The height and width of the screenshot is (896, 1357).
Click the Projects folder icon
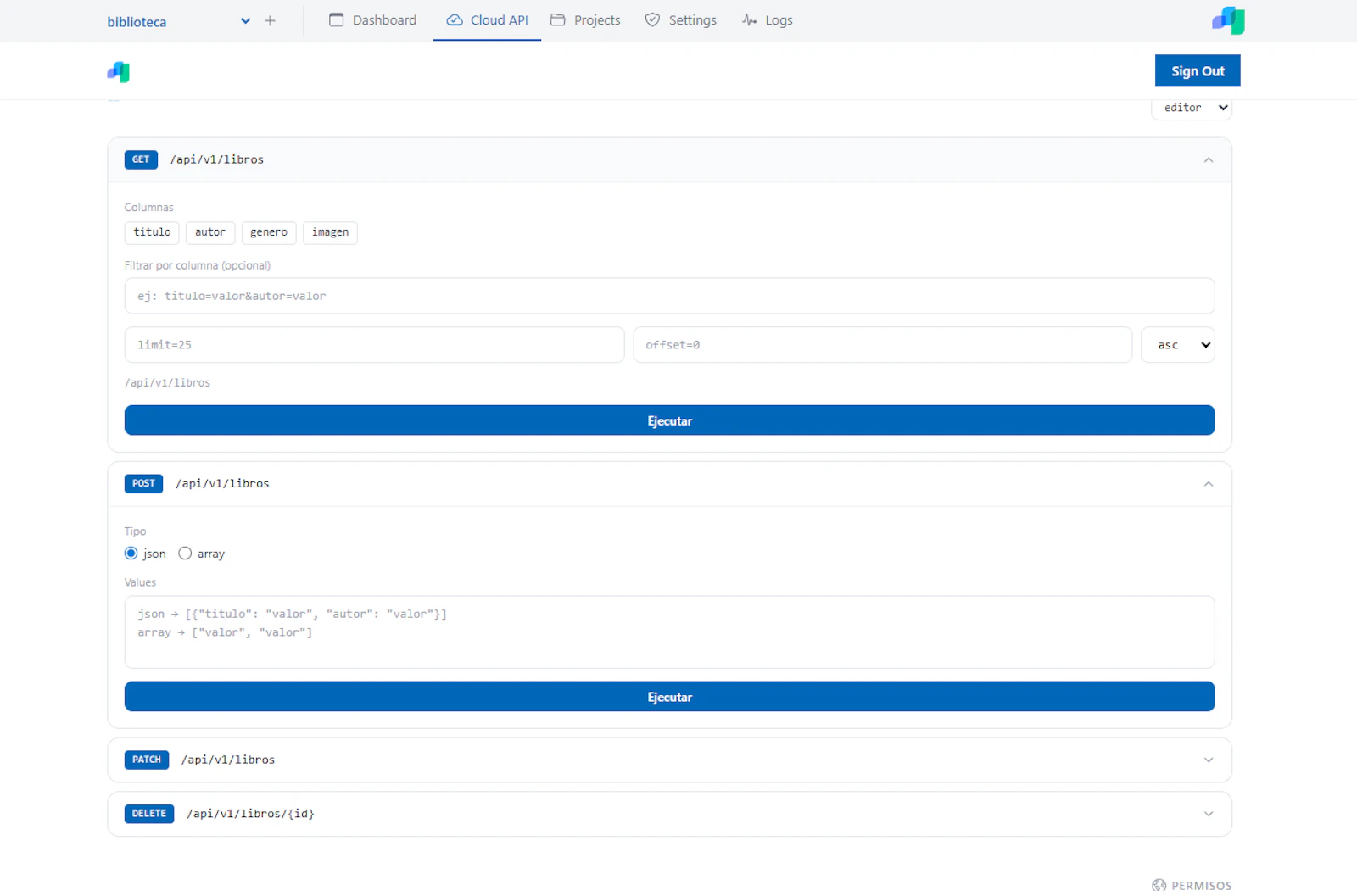[557, 19]
